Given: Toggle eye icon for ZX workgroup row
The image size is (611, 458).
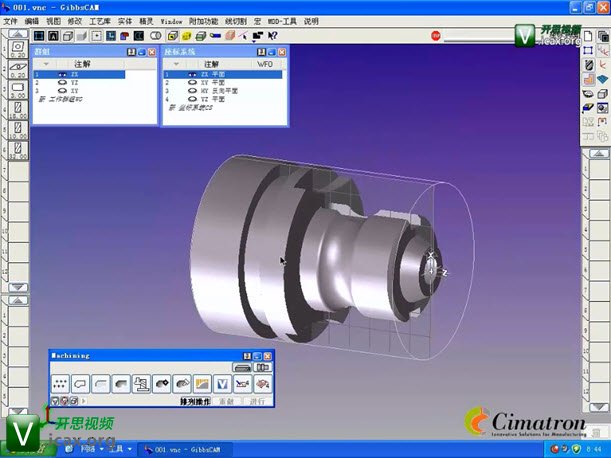Looking at the screenshot, I should pyautogui.click(x=62, y=74).
